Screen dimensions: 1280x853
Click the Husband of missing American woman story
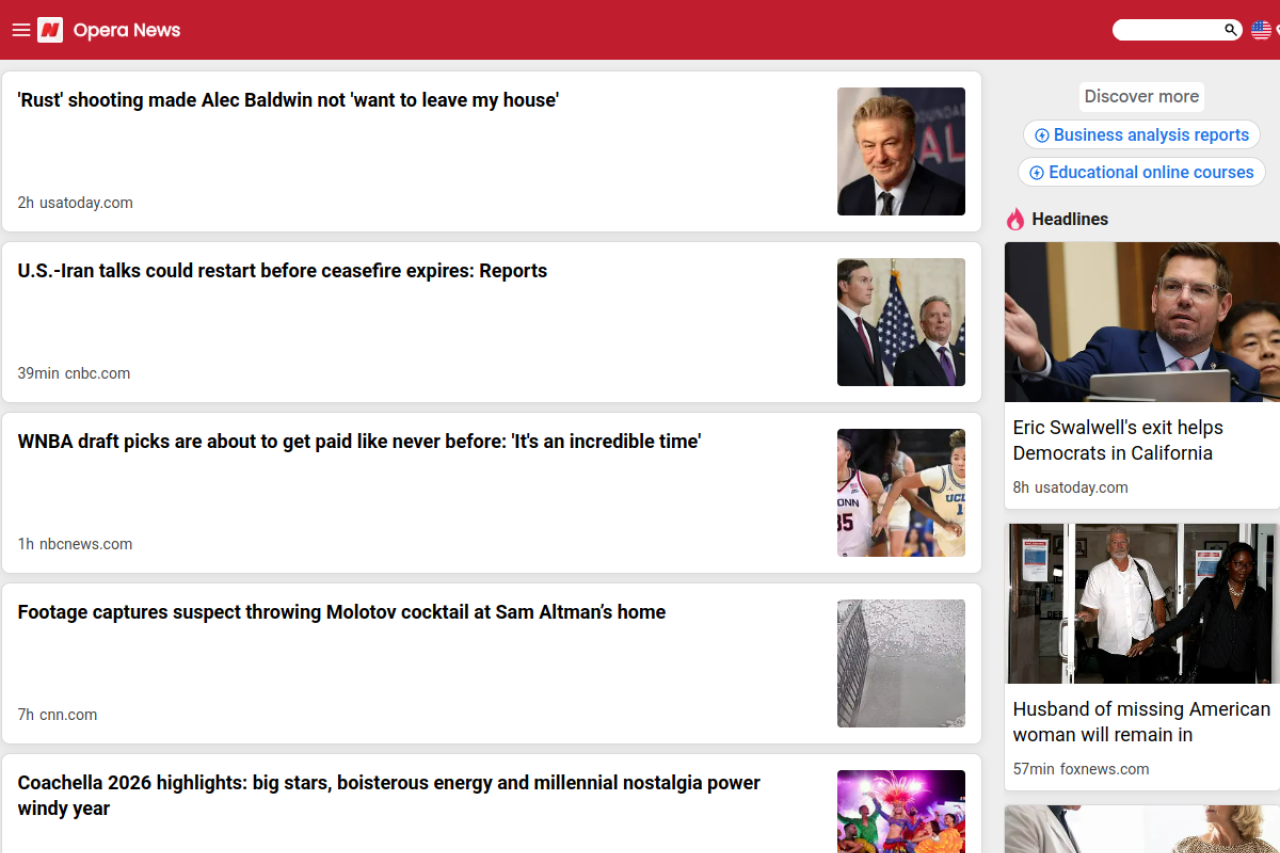[1141, 721]
